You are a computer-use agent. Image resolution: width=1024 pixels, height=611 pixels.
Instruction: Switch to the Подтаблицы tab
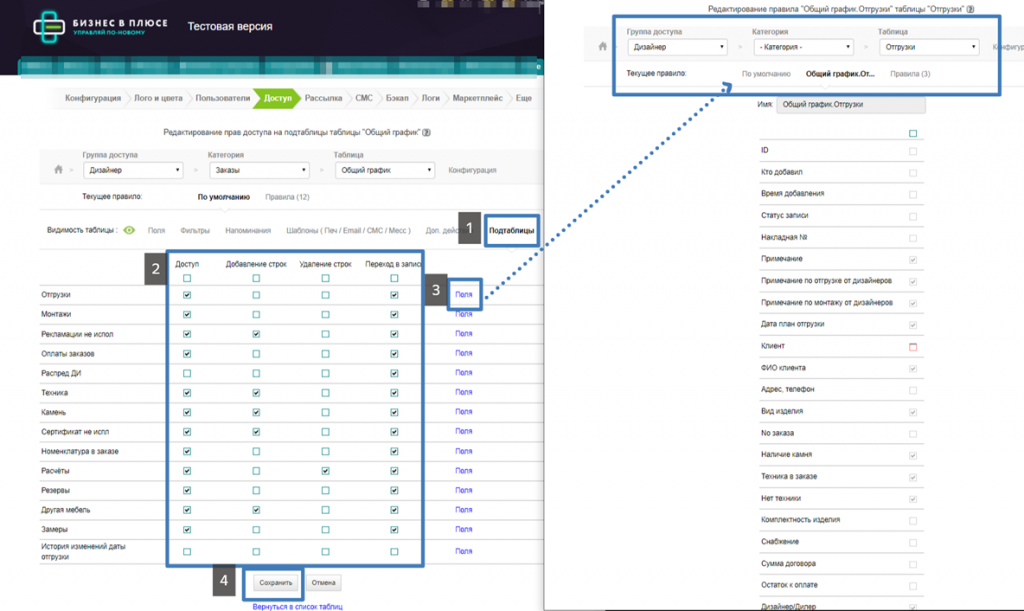510,231
